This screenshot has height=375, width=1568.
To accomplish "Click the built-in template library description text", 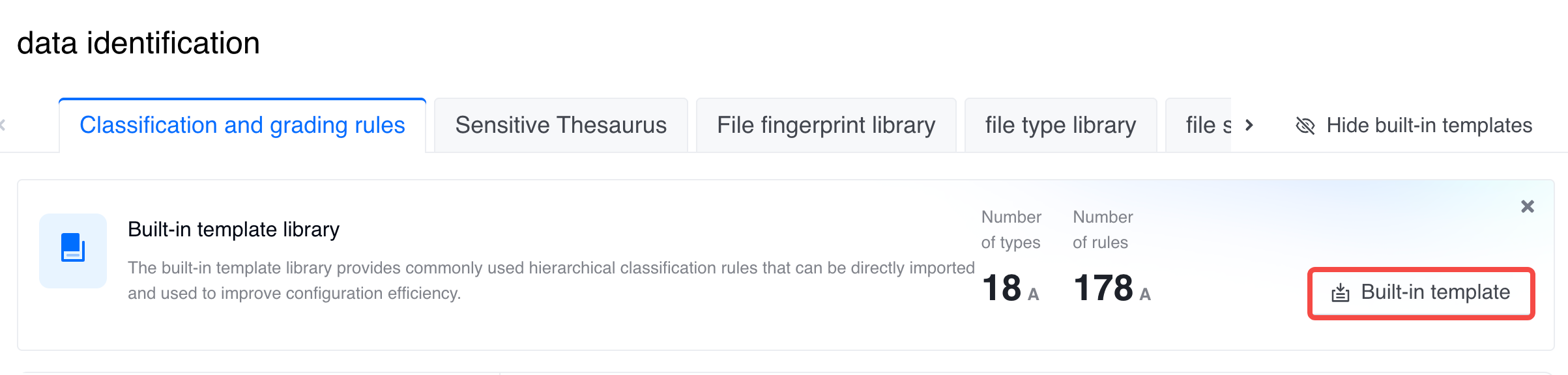I will [551, 281].
